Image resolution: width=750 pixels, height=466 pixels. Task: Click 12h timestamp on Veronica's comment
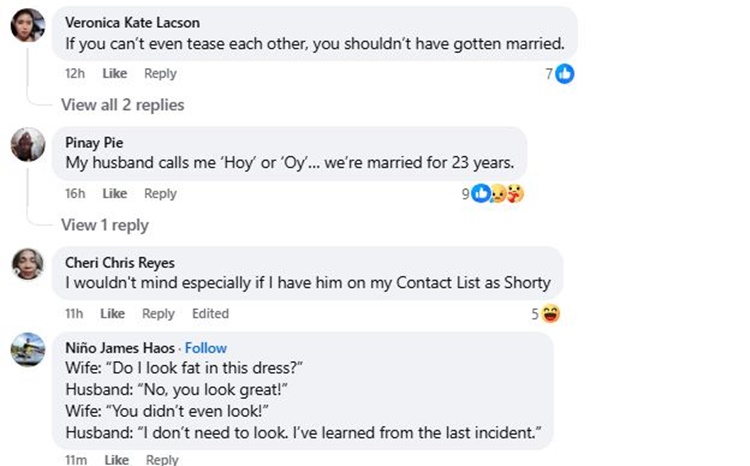75,73
